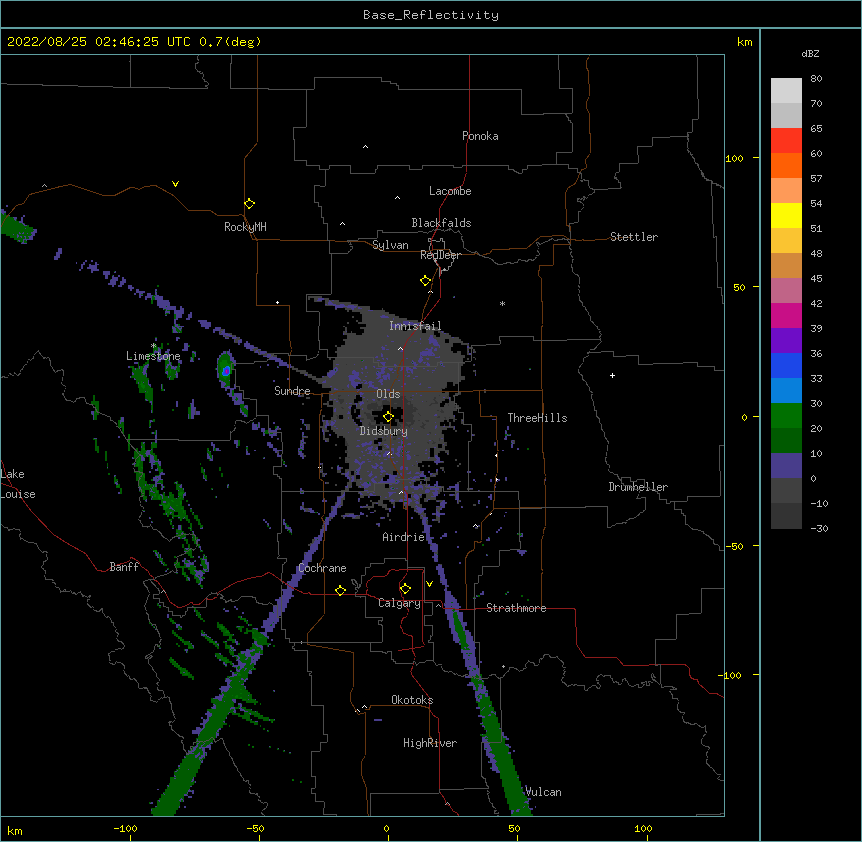
Task: Click the yellow diamond marker above RockyMH
Action: click(x=249, y=204)
